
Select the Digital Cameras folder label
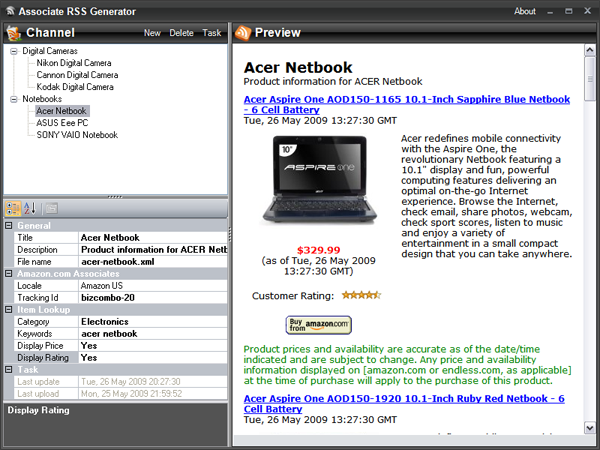tap(50, 51)
